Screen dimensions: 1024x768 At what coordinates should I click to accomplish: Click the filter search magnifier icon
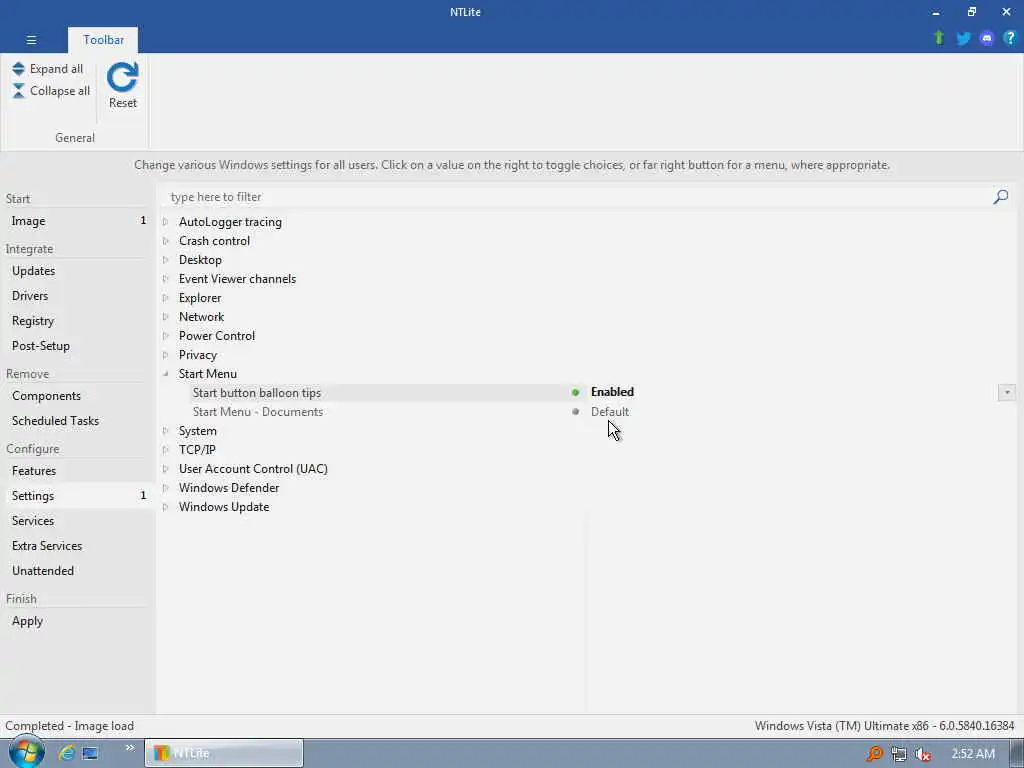(x=1000, y=197)
